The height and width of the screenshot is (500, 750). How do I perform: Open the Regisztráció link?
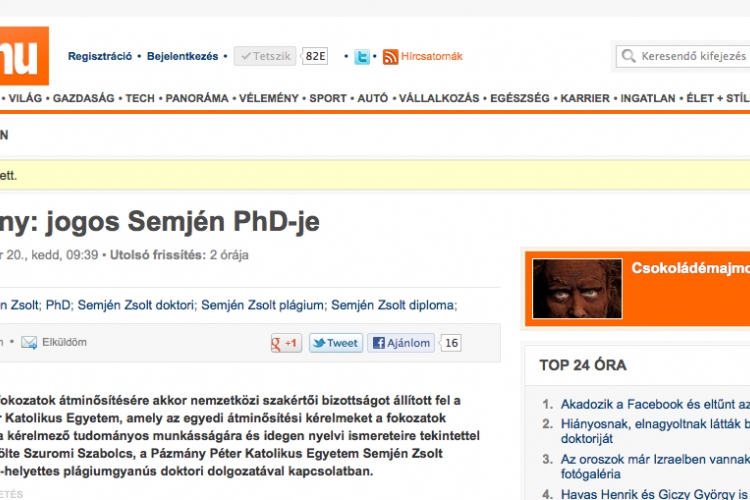pos(100,57)
